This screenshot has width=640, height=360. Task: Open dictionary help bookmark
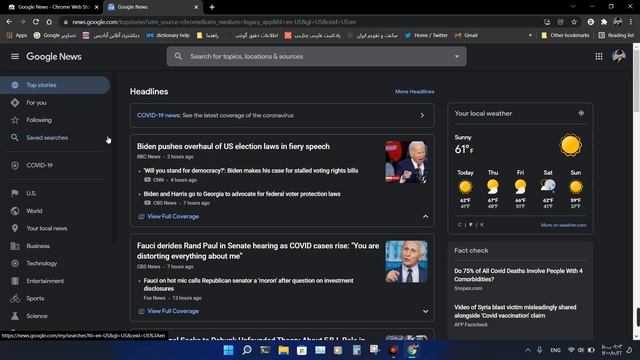tap(168, 36)
